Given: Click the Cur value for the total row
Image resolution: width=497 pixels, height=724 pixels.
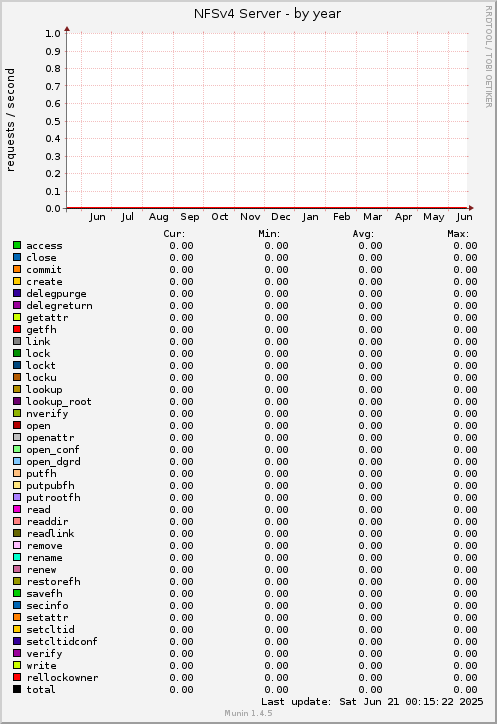Looking at the screenshot, I should click(182, 690).
